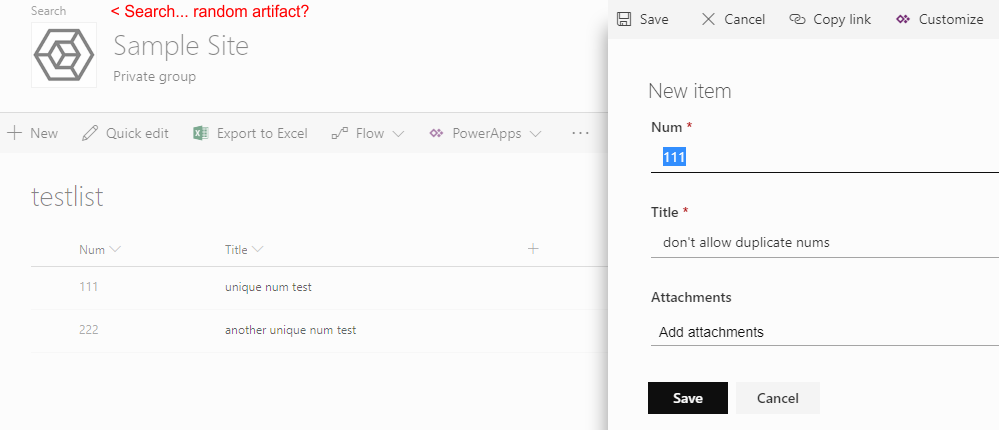
Task: Click the Sample Site hexagon logo
Action: (64, 56)
